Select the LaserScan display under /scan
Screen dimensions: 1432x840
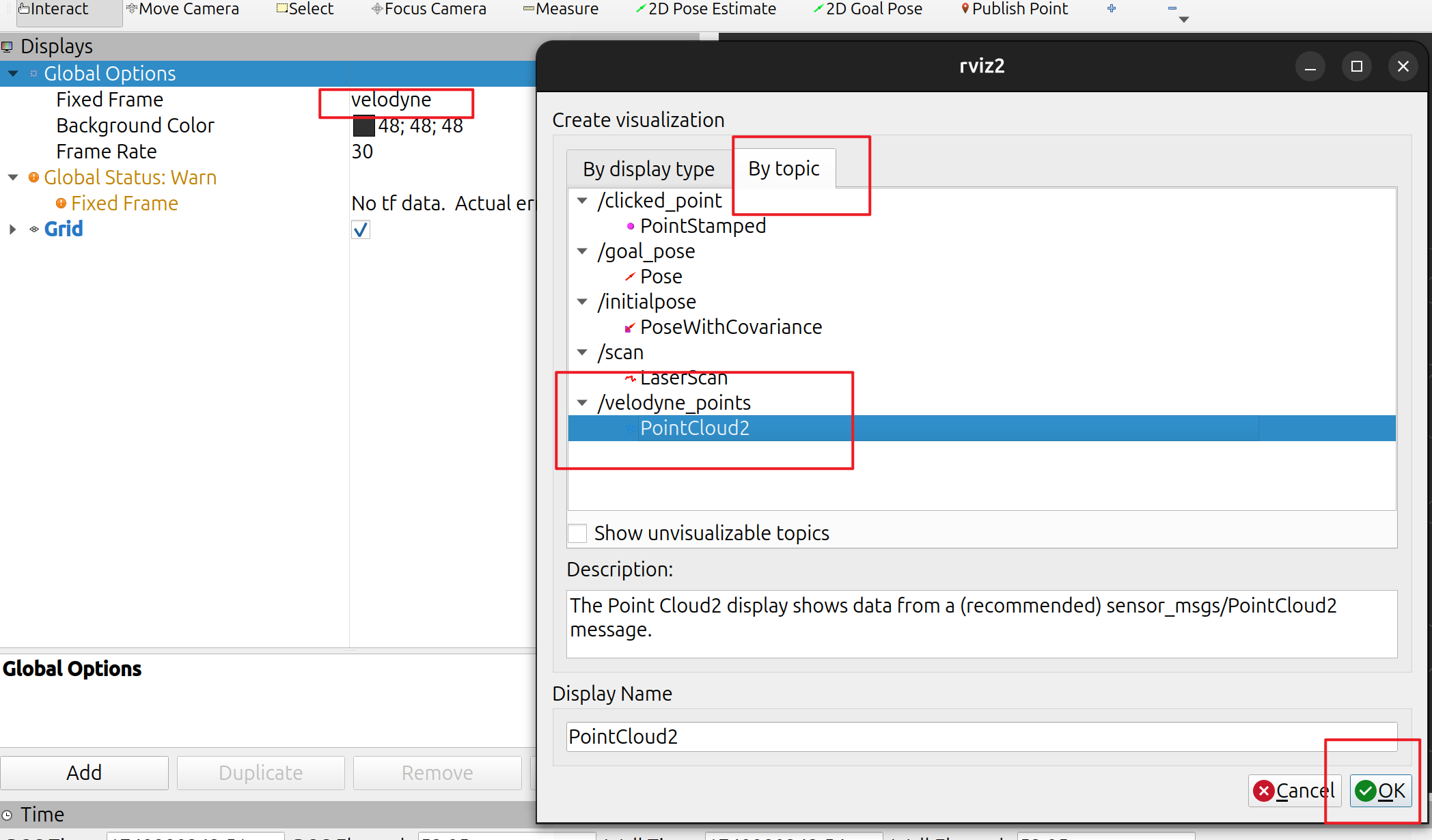point(683,378)
